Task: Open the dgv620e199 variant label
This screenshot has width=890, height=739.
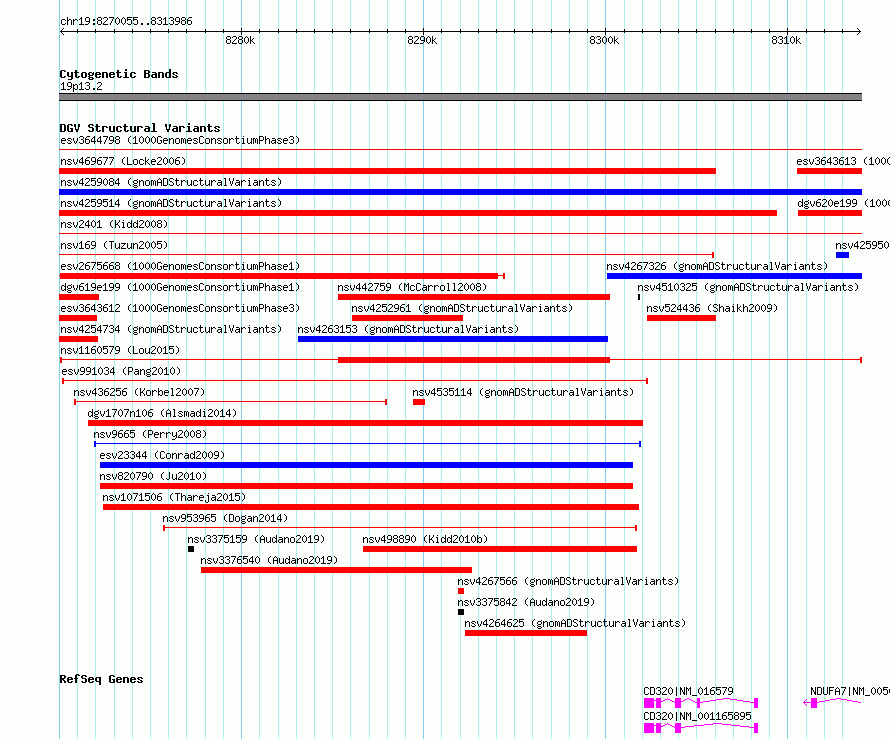Action: [x=843, y=203]
